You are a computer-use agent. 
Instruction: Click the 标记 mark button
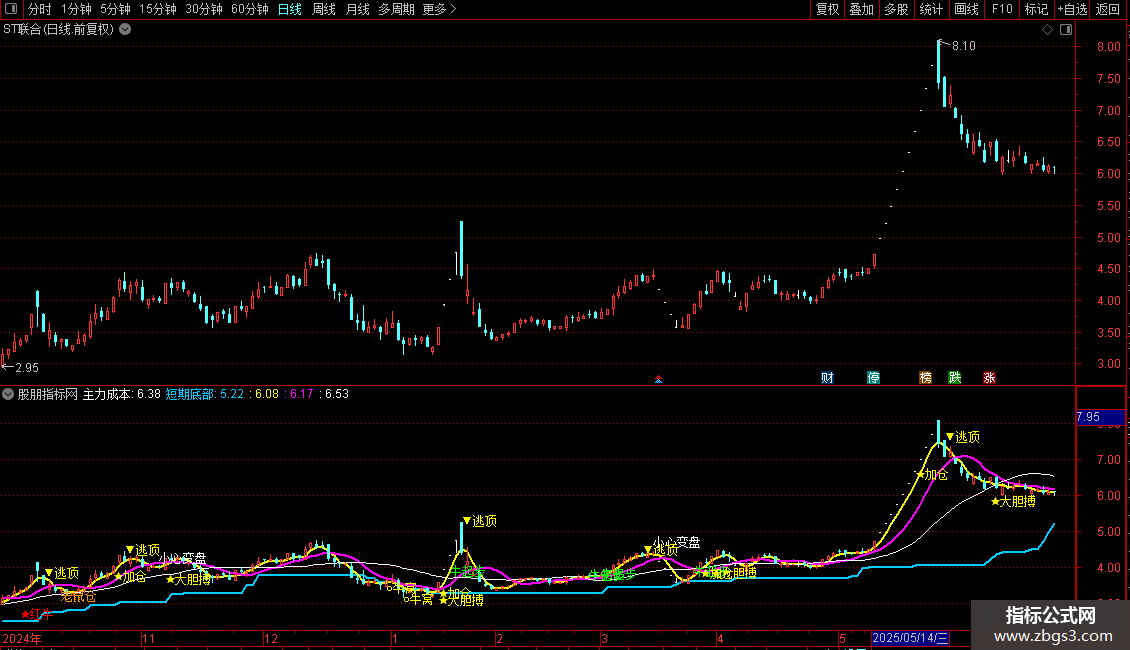coord(1036,9)
